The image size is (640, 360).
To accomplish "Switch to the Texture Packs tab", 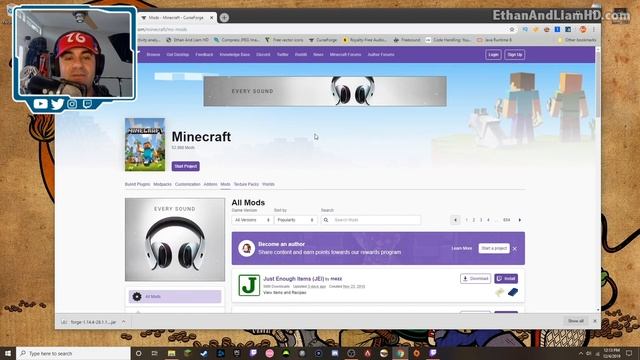I will (x=246, y=184).
